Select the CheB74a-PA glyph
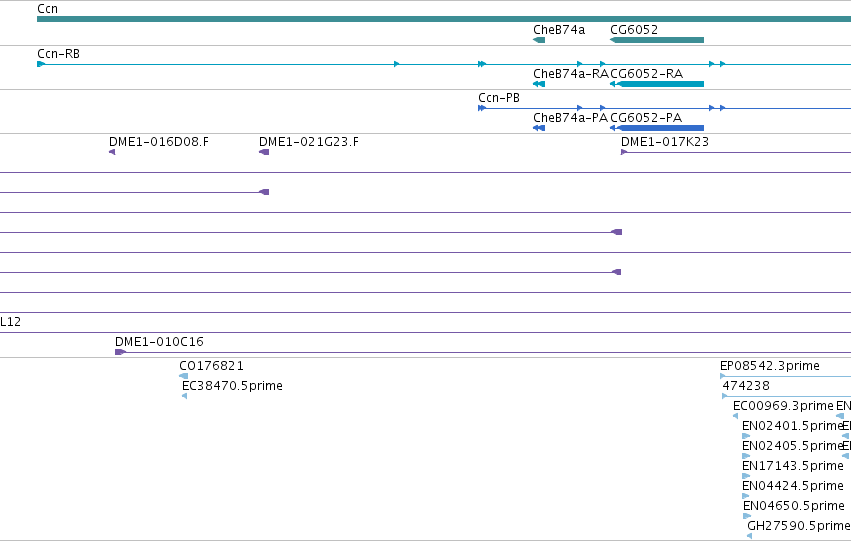 coord(539,128)
